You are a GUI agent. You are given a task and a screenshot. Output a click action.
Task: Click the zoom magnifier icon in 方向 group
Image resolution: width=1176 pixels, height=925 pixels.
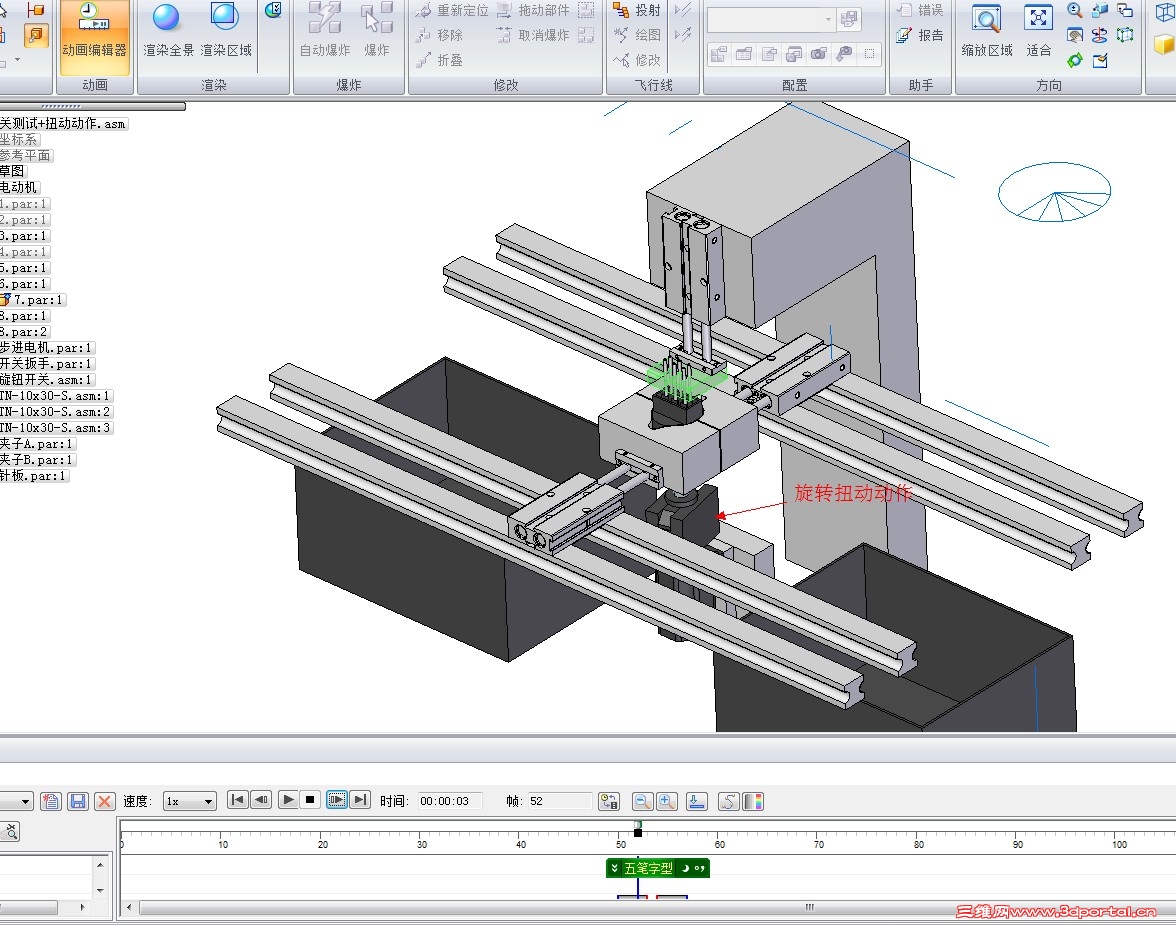pyautogui.click(x=1075, y=11)
